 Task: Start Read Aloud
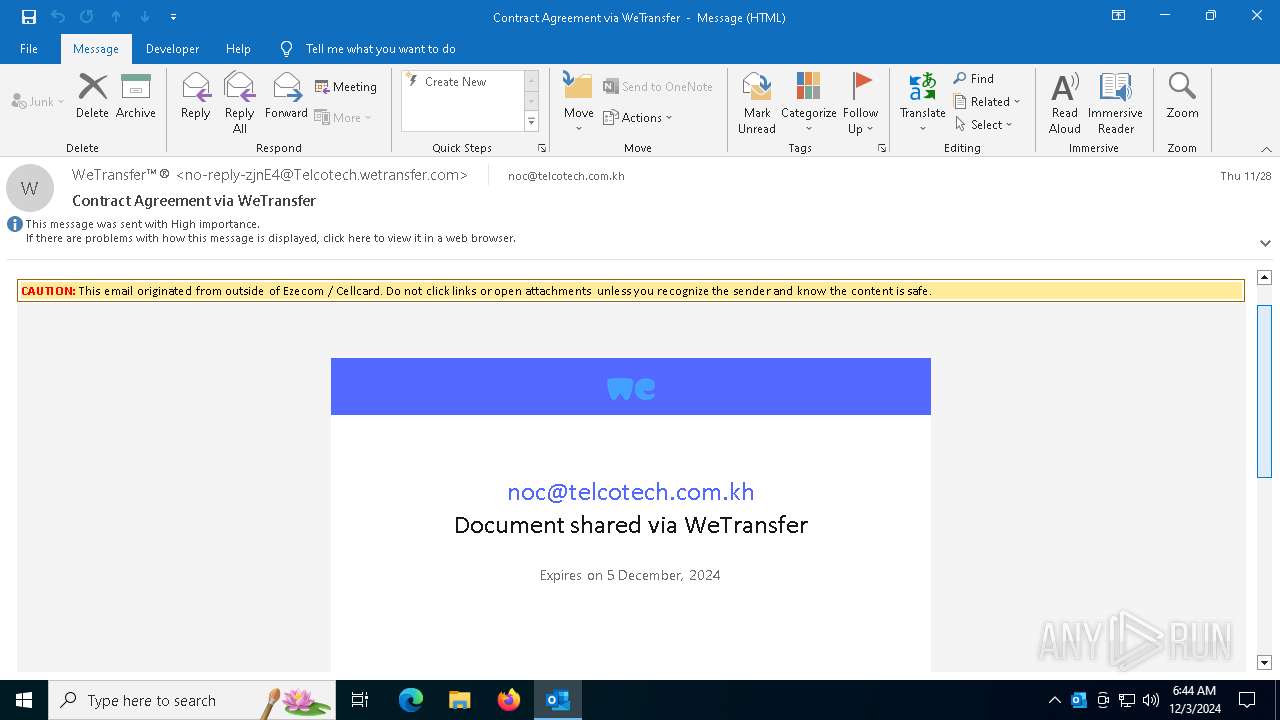pyautogui.click(x=1065, y=103)
